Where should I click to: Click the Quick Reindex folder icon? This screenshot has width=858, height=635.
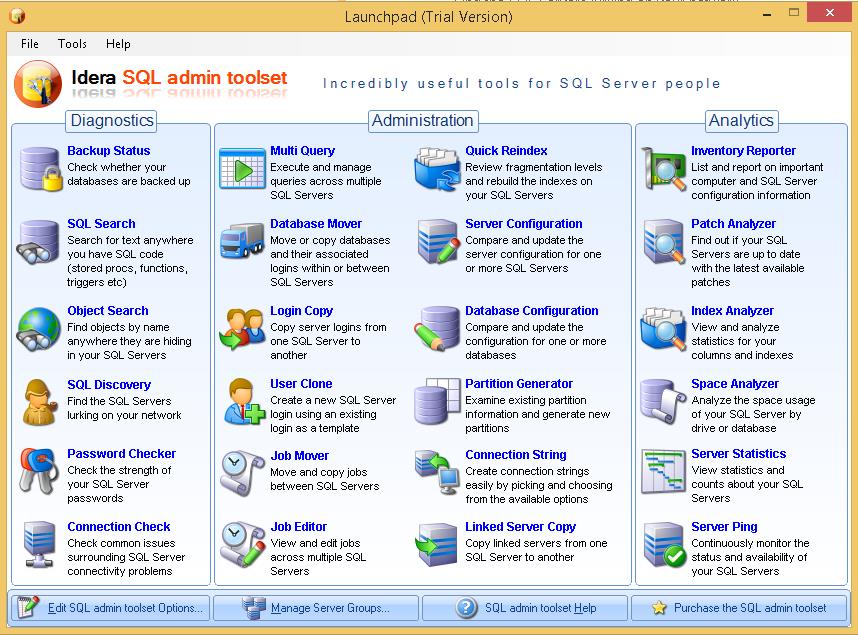click(x=436, y=169)
